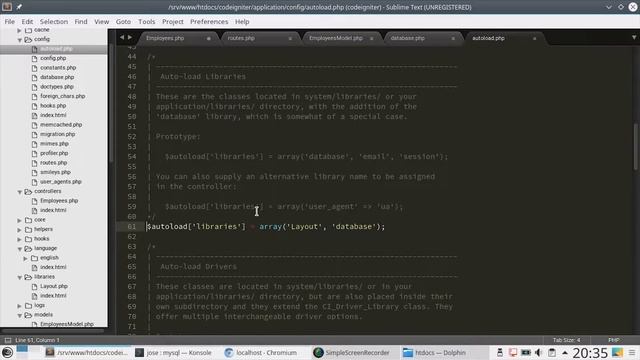Open Employees.php under controllers
This screenshot has width=640, height=360.
pyautogui.click(x=59, y=201)
